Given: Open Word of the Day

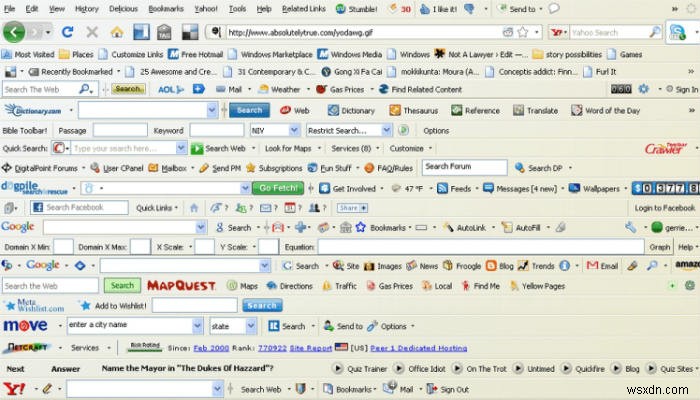Looking at the screenshot, I should [605, 110].
